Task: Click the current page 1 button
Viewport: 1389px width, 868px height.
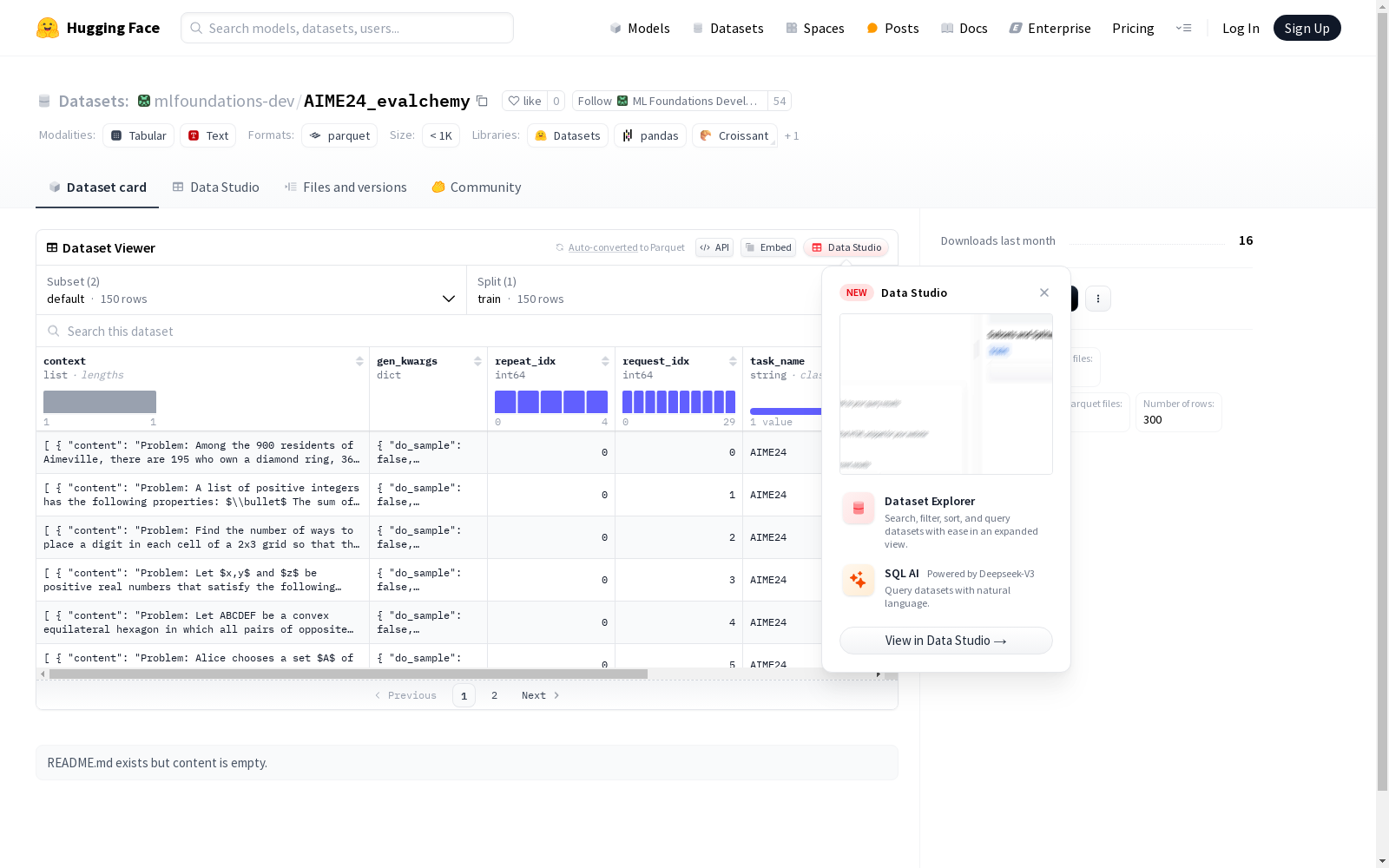Action: point(464,695)
